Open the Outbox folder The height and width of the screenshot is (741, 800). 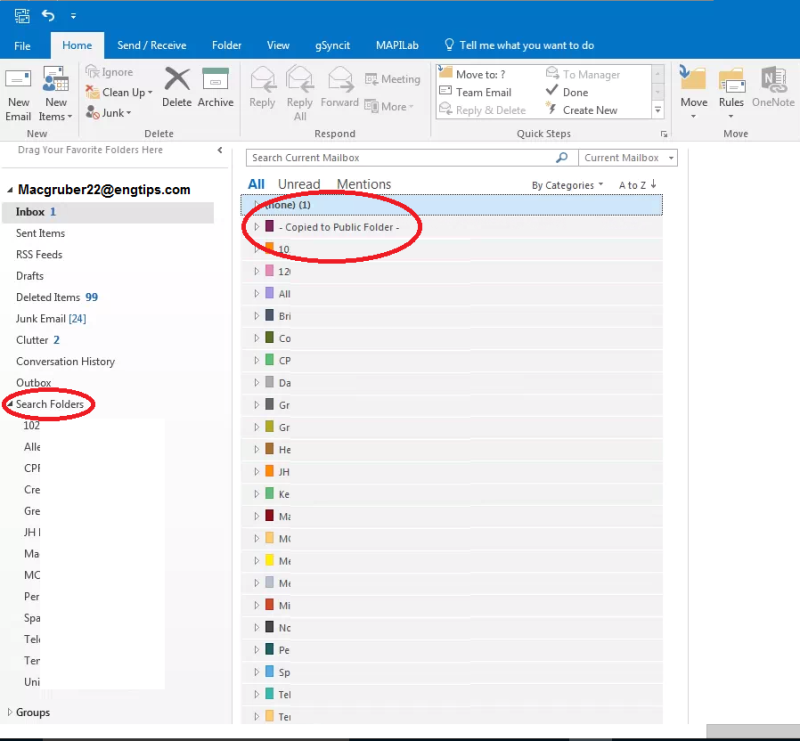(33, 383)
